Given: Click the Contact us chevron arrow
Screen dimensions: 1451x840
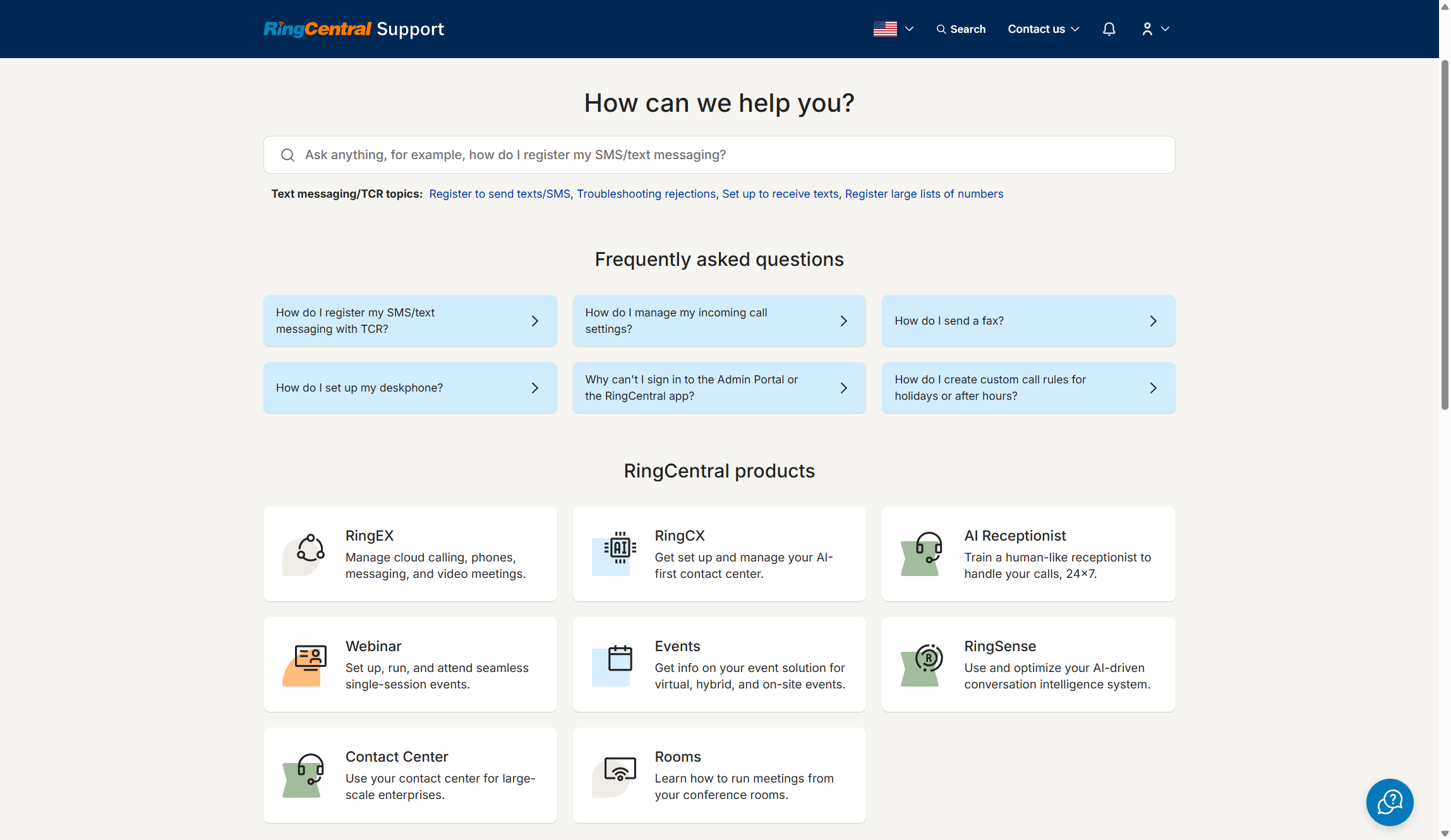Looking at the screenshot, I should click(1075, 29).
